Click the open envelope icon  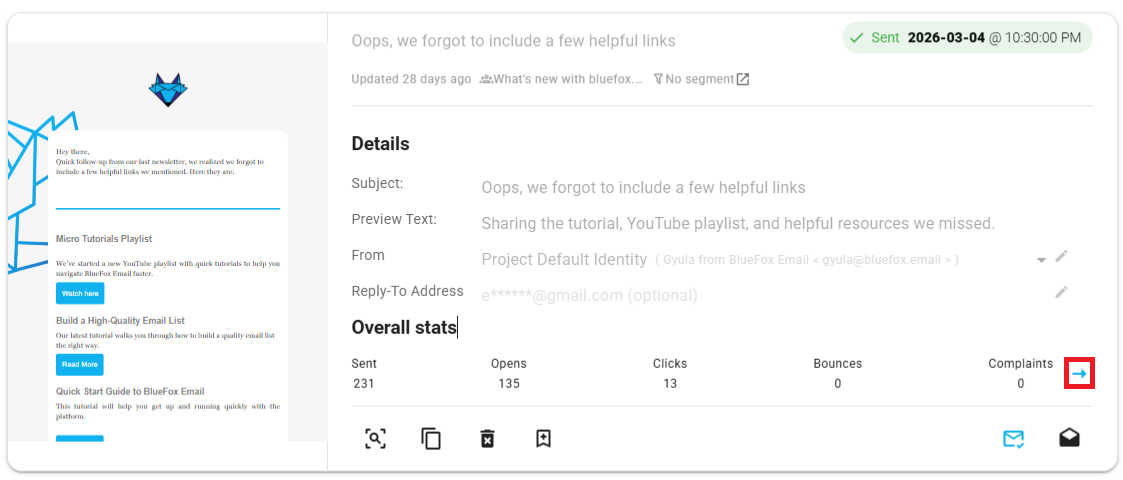pyautogui.click(x=1069, y=438)
